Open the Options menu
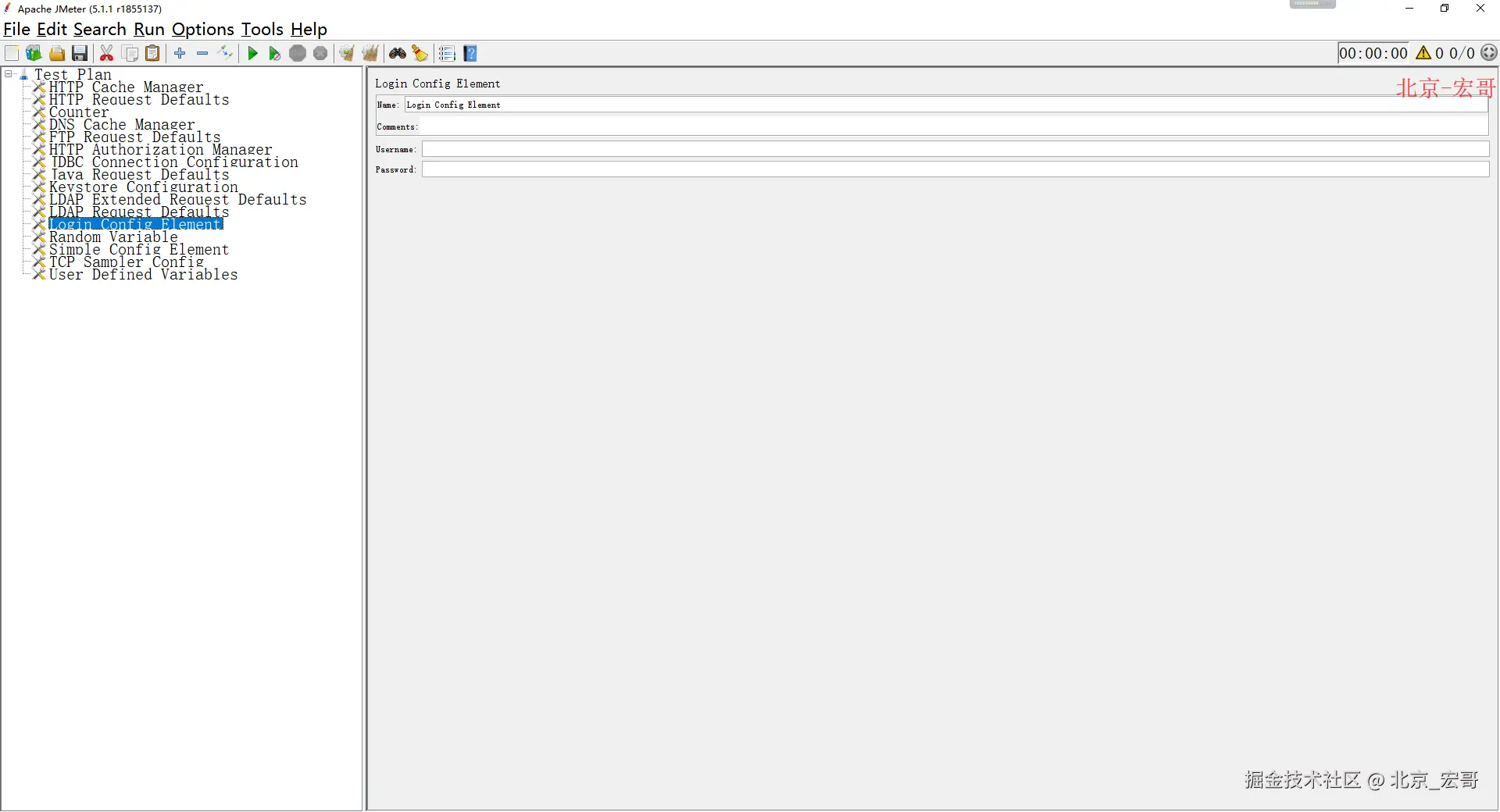Screen dimensions: 1500x812 pos(203,30)
